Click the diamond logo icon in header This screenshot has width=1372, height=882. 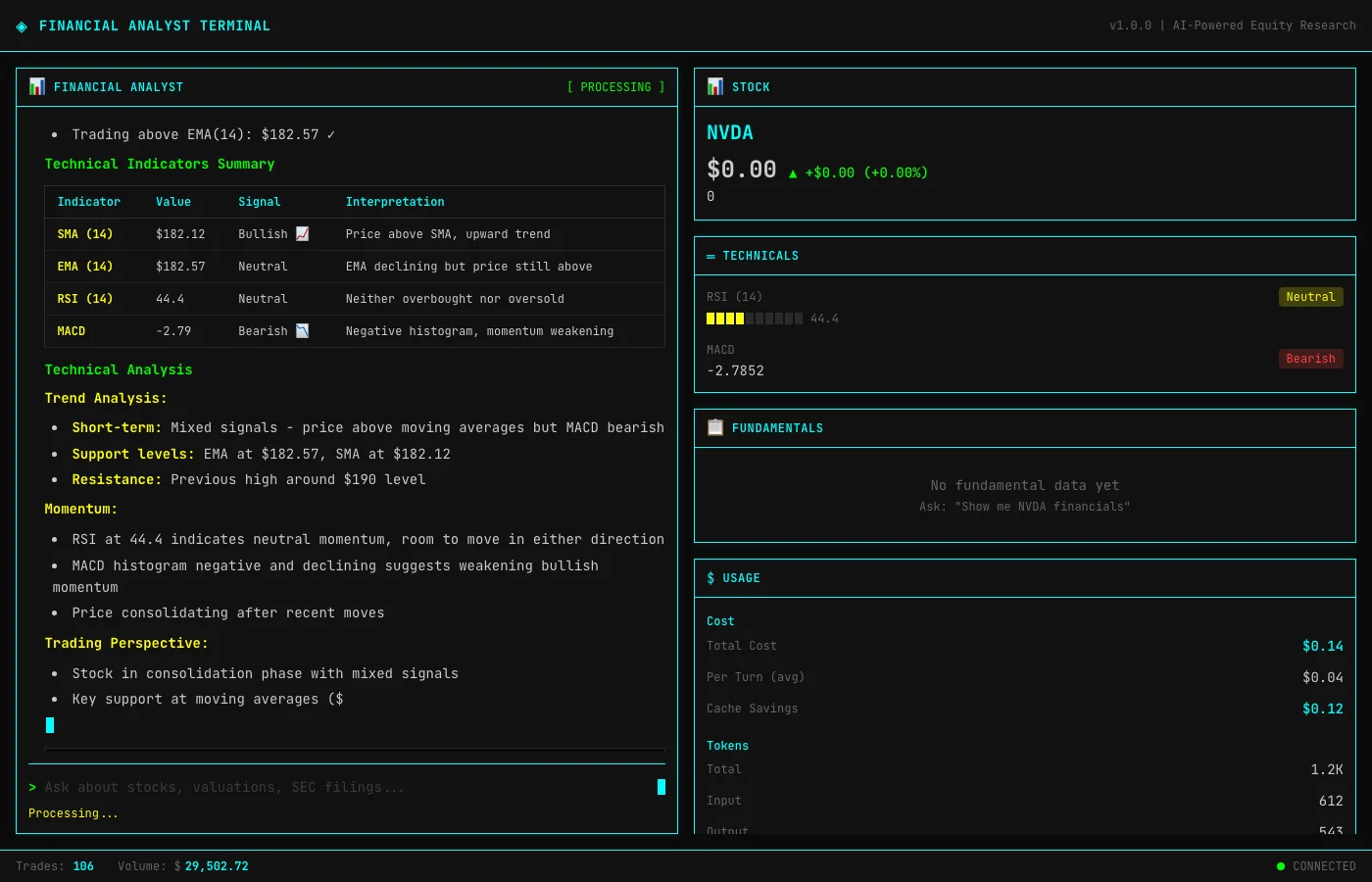[x=22, y=26]
